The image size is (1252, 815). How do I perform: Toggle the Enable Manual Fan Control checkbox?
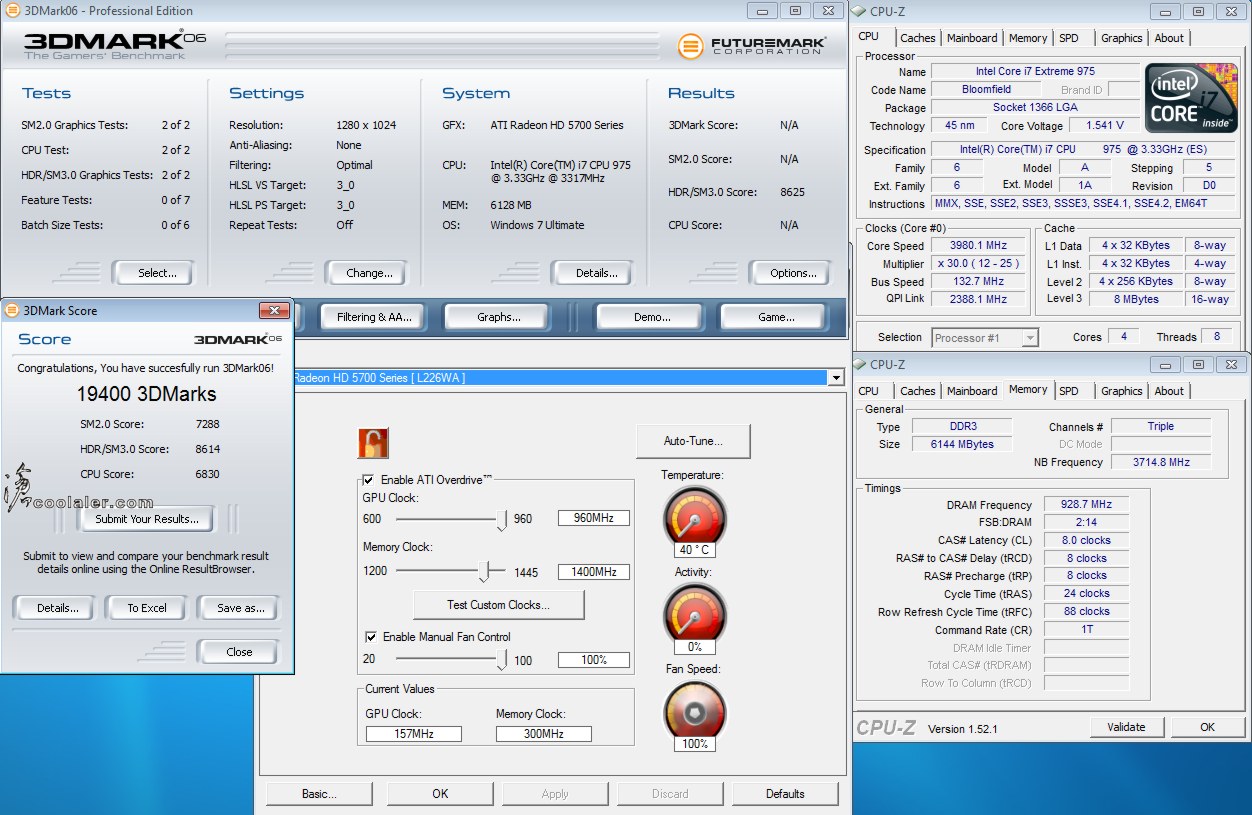370,637
